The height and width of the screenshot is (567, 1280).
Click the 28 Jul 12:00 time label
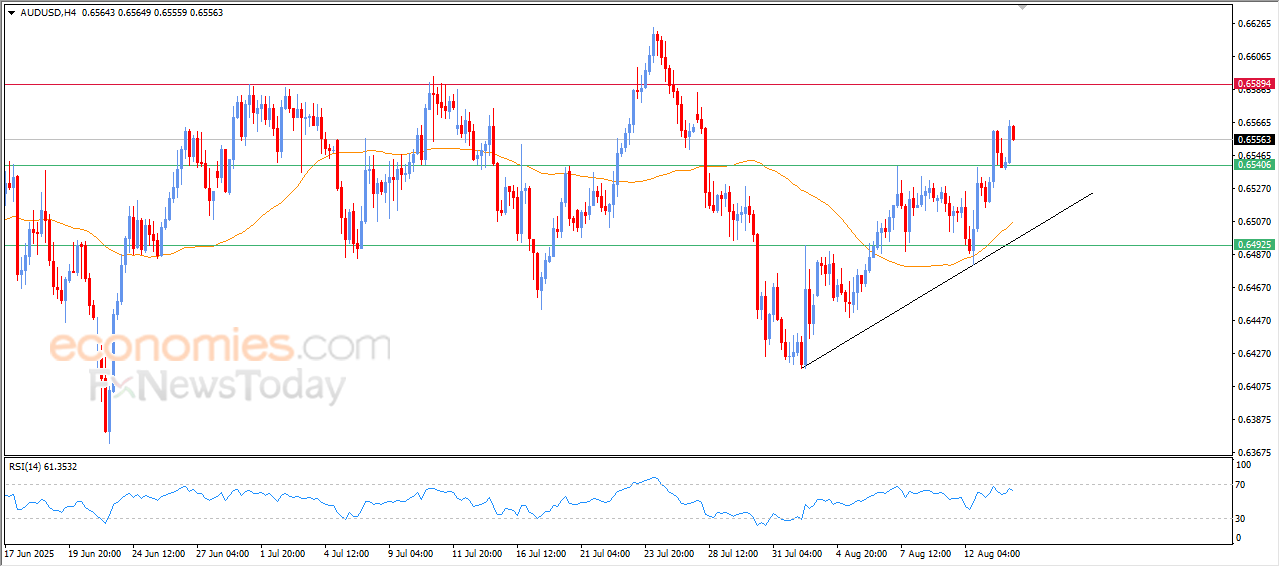click(735, 553)
